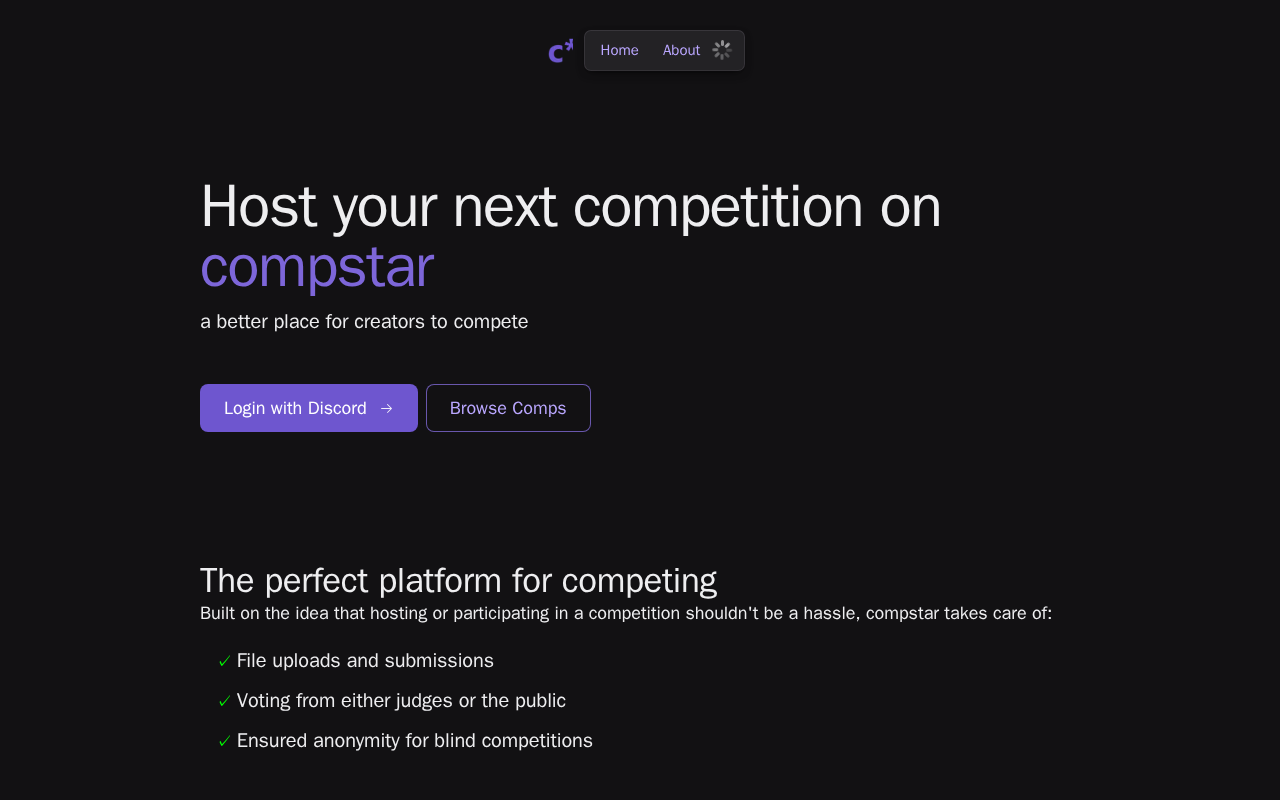Click the large purple 'compstar' word
This screenshot has width=1280, height=800.
[x=316, y=267]
